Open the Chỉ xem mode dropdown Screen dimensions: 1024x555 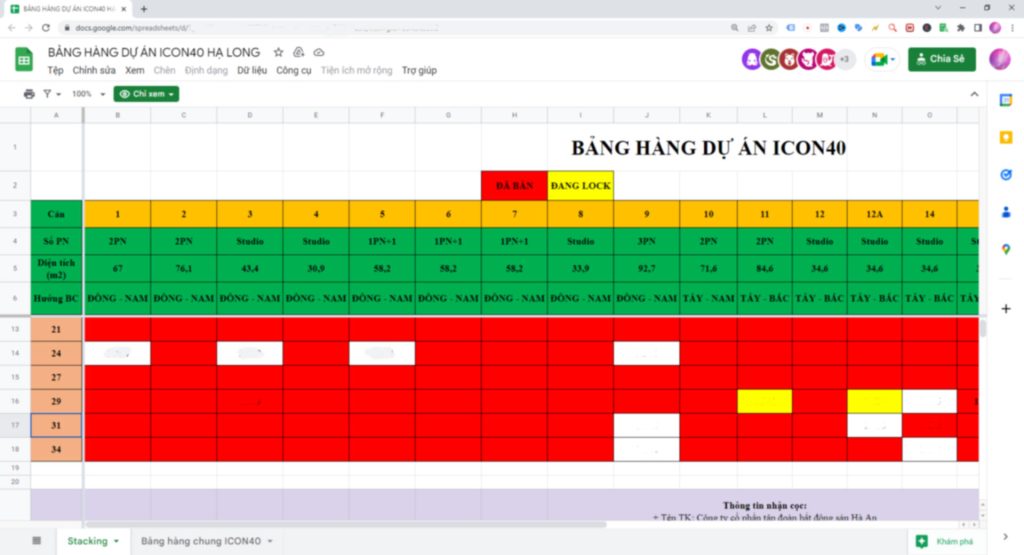tap(146, 94)
